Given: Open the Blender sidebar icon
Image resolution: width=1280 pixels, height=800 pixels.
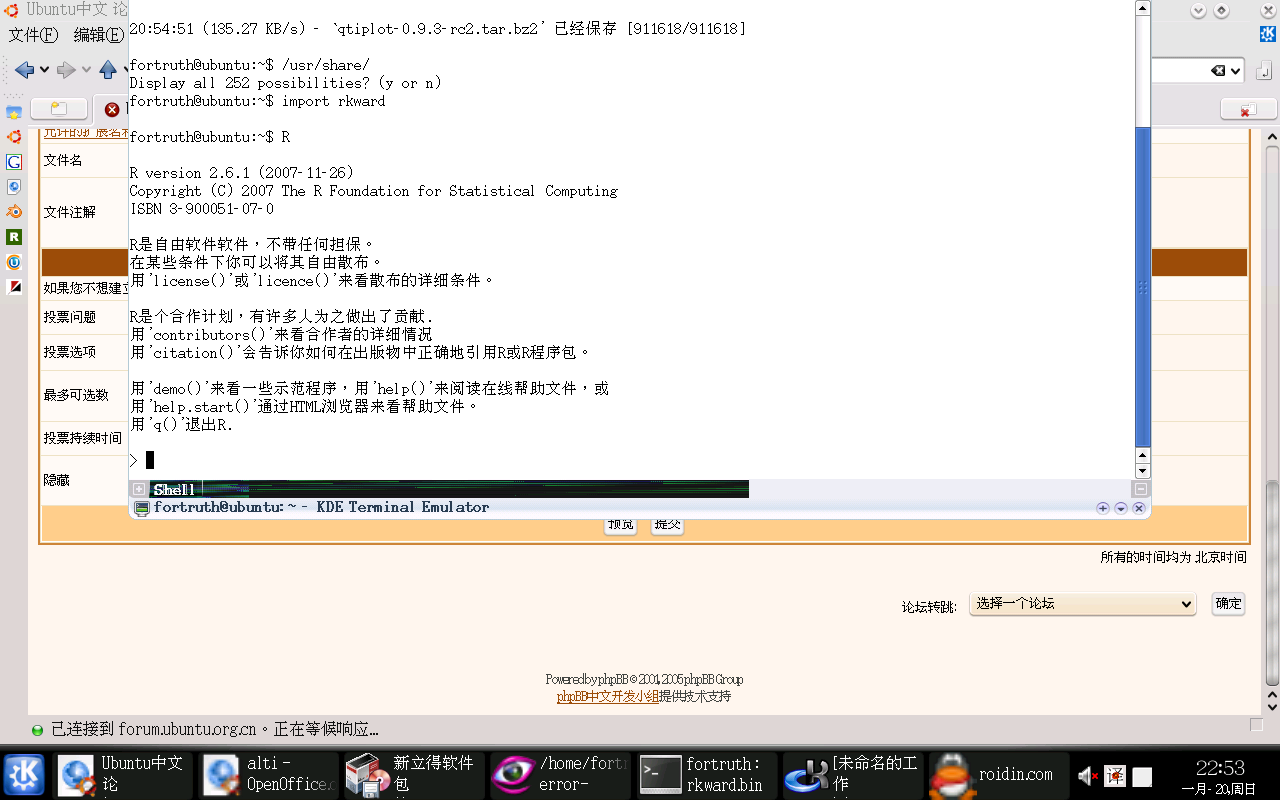Looking at the screenshot, I should point(14,212).
